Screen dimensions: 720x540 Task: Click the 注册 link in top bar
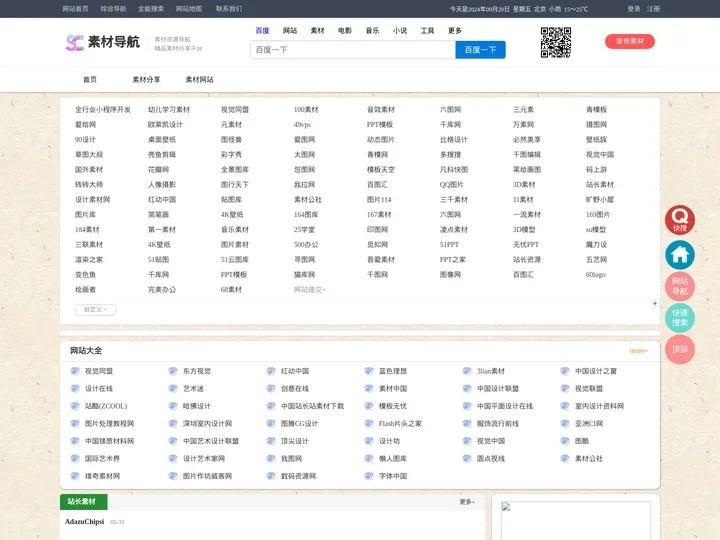tap(653, 9)
